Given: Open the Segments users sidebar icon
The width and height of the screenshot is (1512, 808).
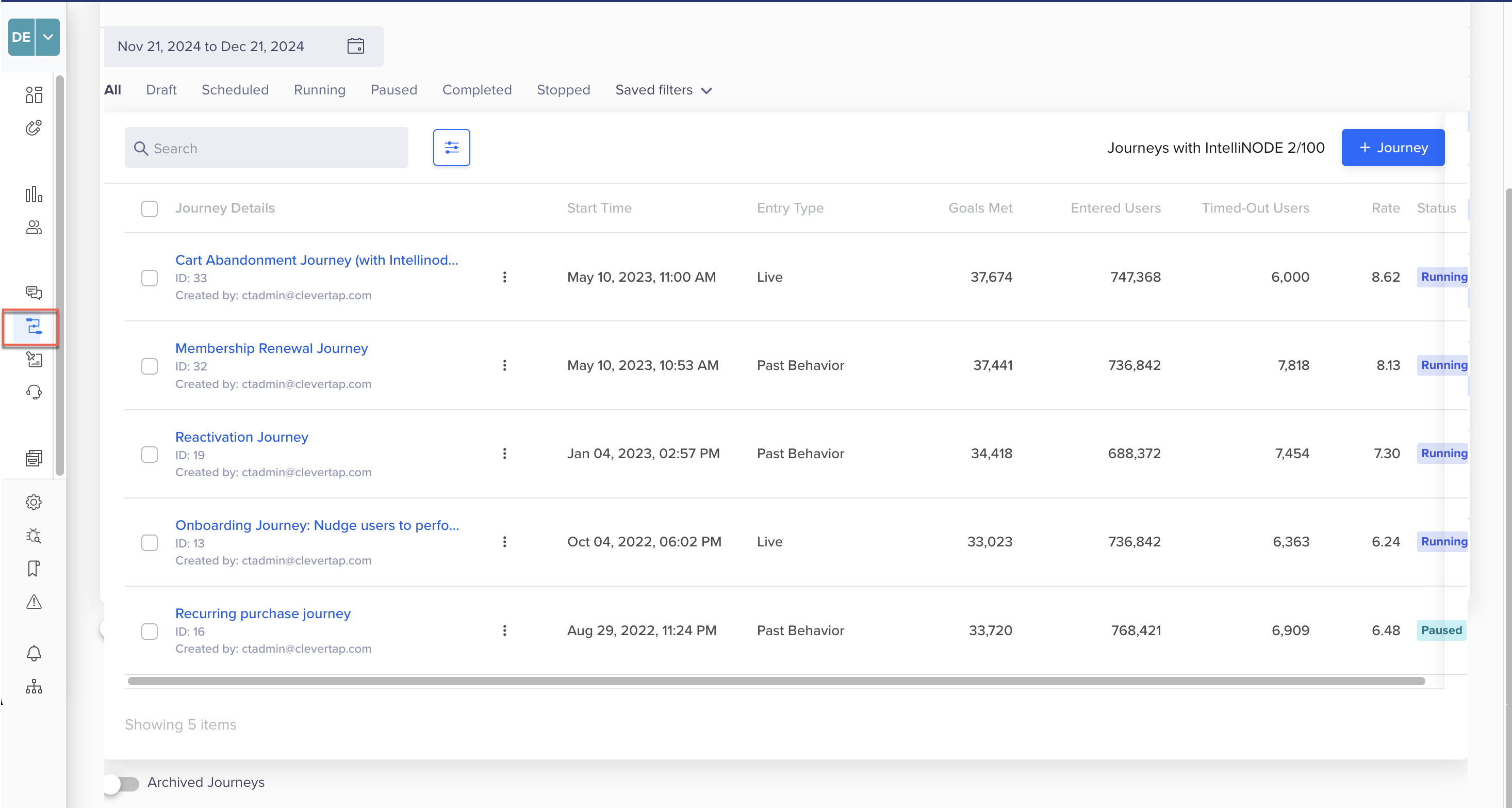Looking at the screenshot, I should pyautogui.click(x=34, y=227).
